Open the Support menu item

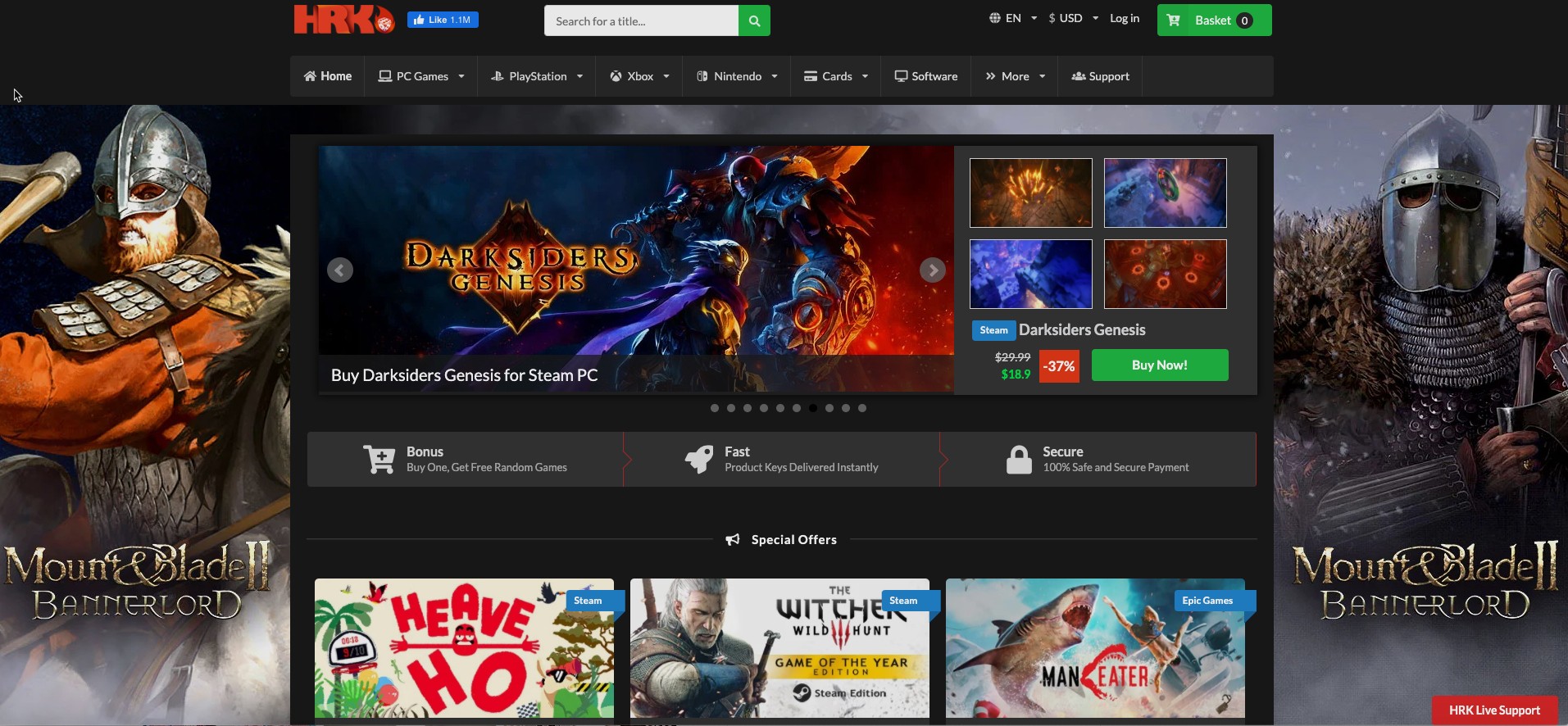coord(1101,76)
